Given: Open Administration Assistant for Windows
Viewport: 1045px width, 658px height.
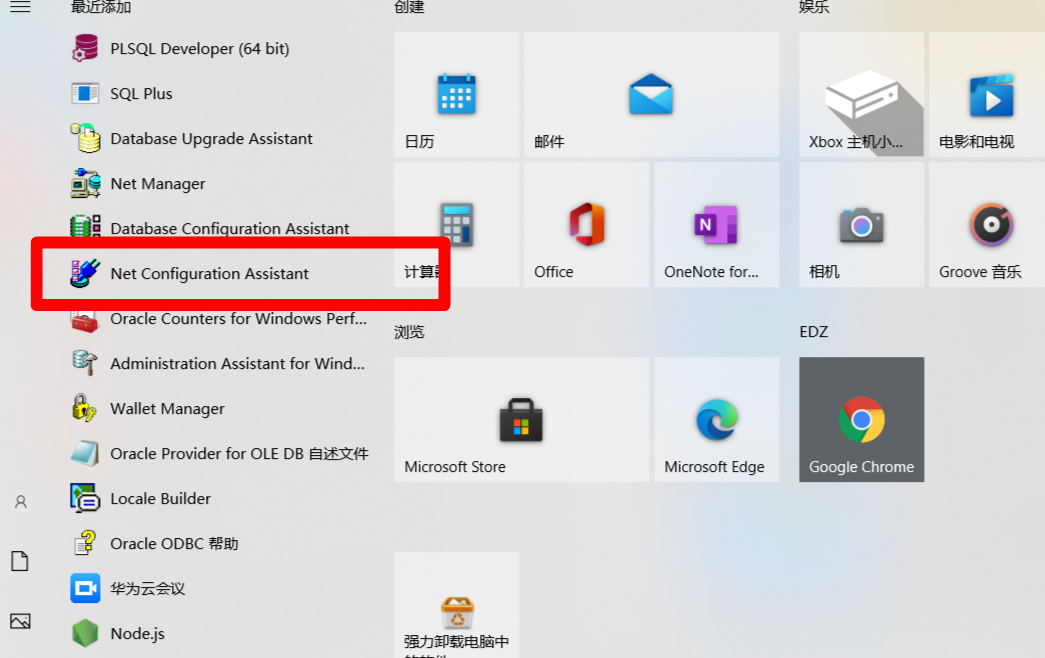Looking at the screenshot, I should pos(220,363).
